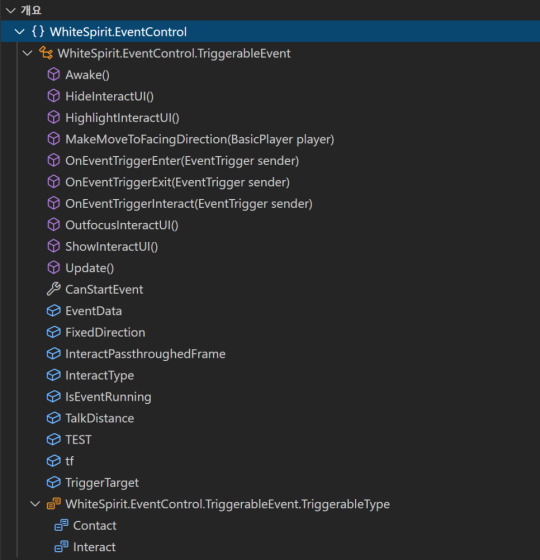Screen dimensions: 540x560
Task: Click the enum member icon beside Contact
Action: [61, 525]
